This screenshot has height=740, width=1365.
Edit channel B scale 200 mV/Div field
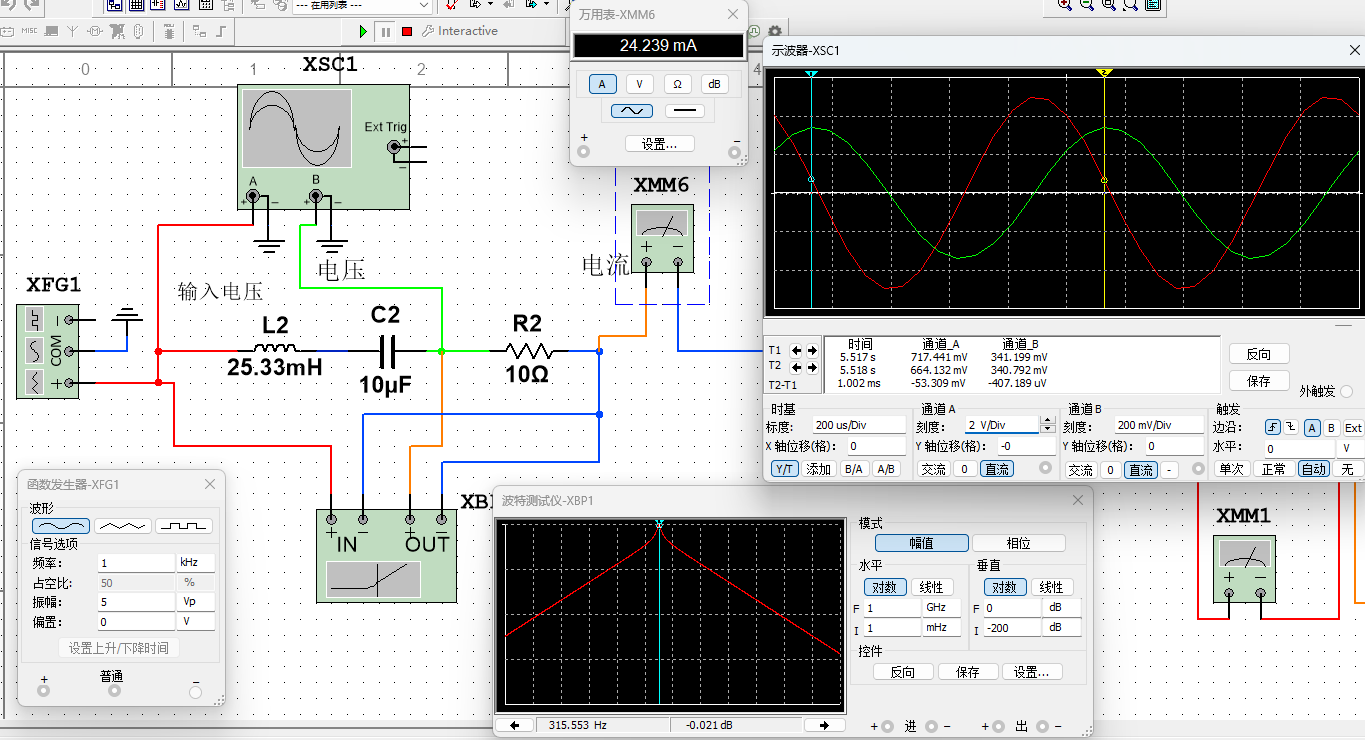(1159, 425)
